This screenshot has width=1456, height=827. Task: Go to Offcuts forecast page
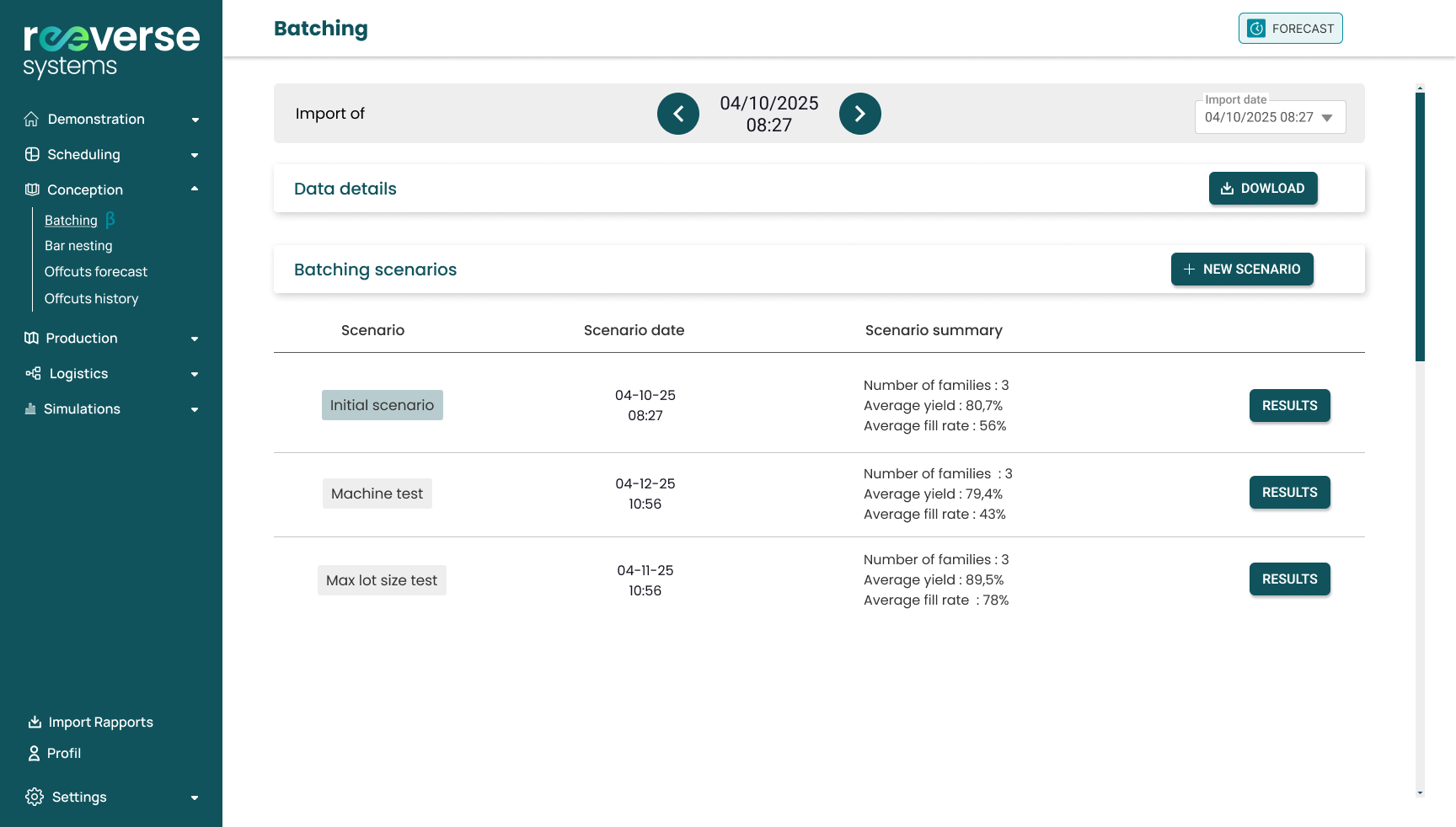(96, 272)
